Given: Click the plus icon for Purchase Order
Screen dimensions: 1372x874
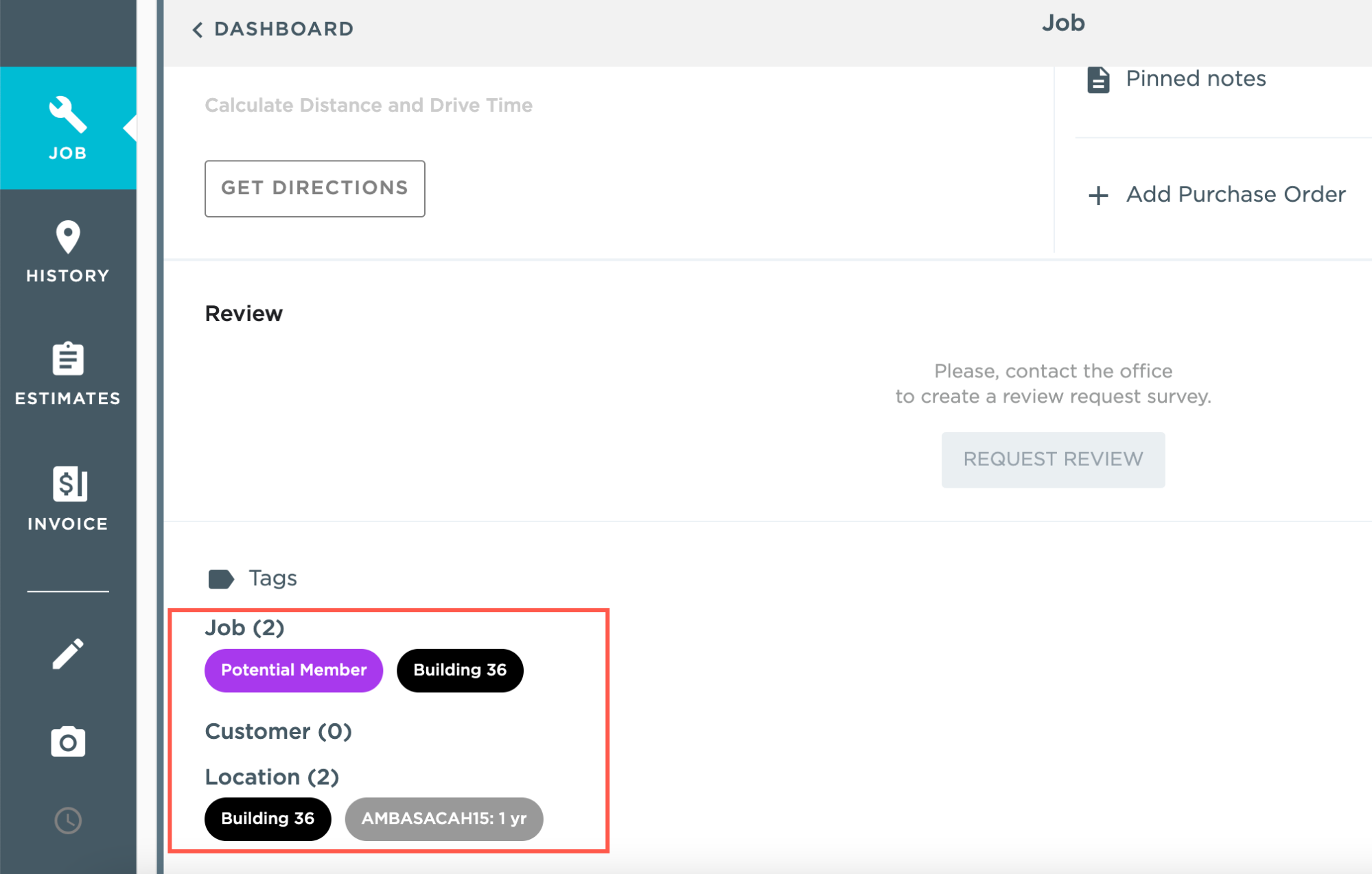Looking at the screenshot, I should click(1097, 196).
